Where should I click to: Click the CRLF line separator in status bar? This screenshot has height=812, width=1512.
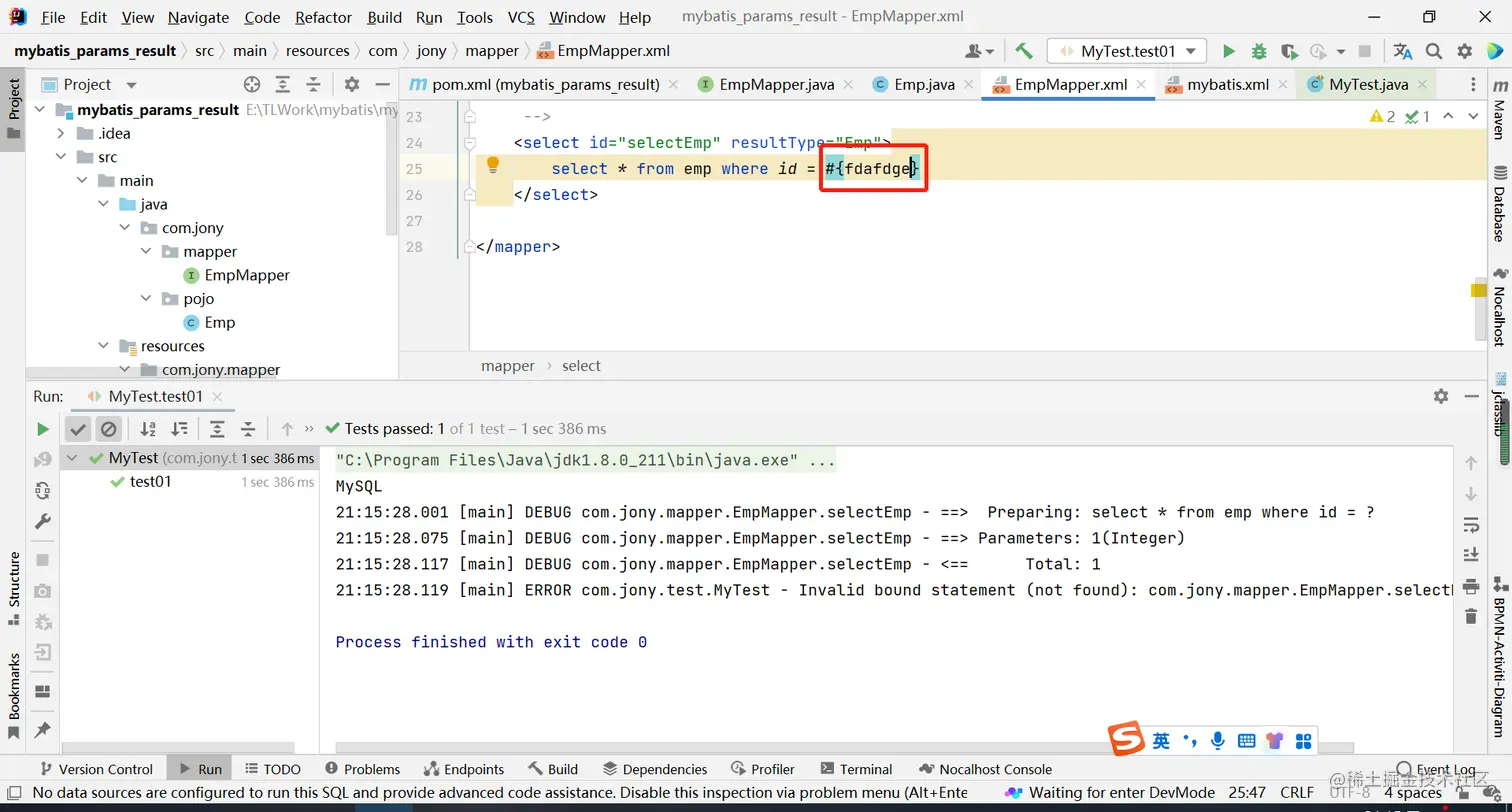[x=1298, y=792]
